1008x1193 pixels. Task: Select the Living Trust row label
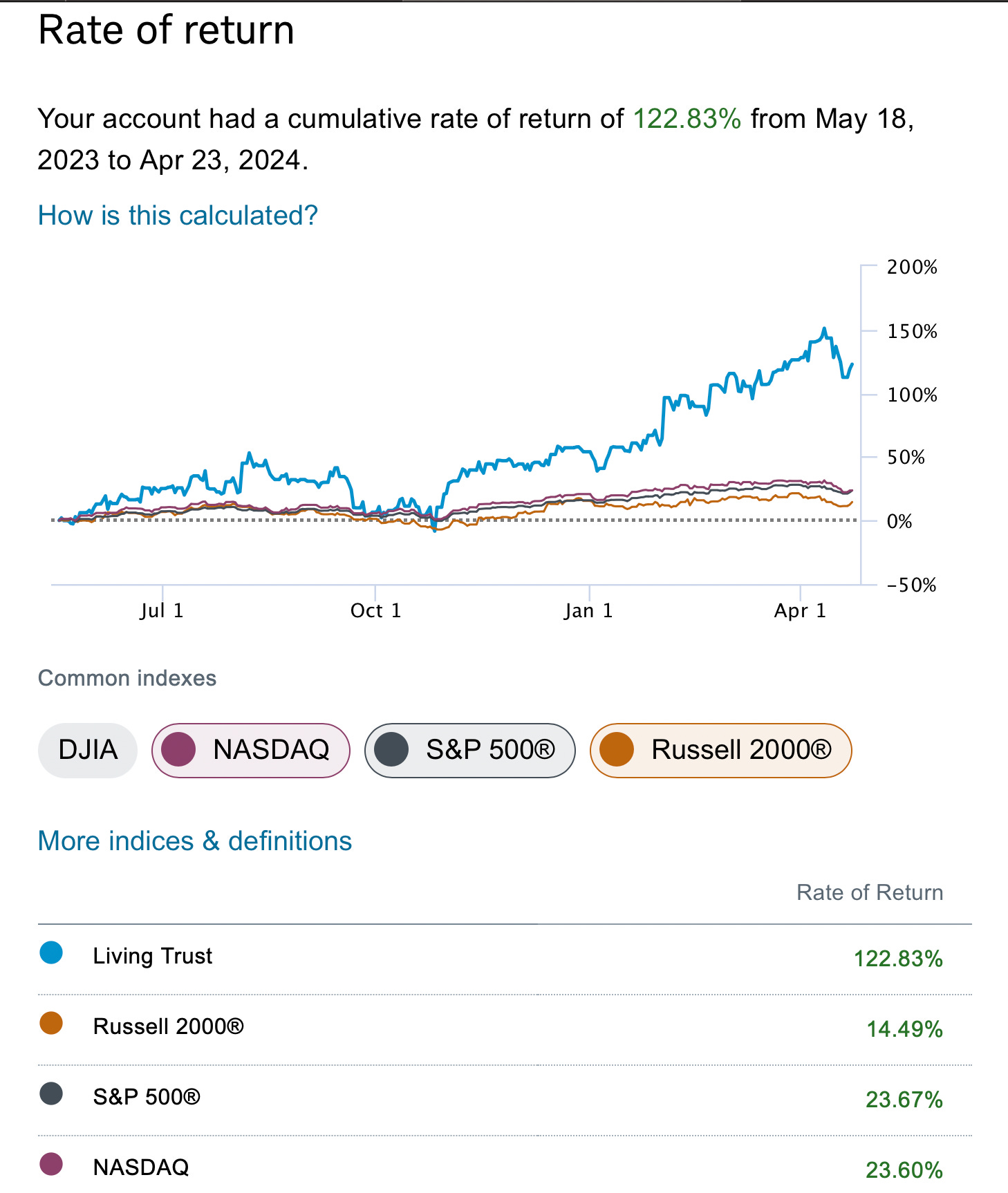click(153, 956)
